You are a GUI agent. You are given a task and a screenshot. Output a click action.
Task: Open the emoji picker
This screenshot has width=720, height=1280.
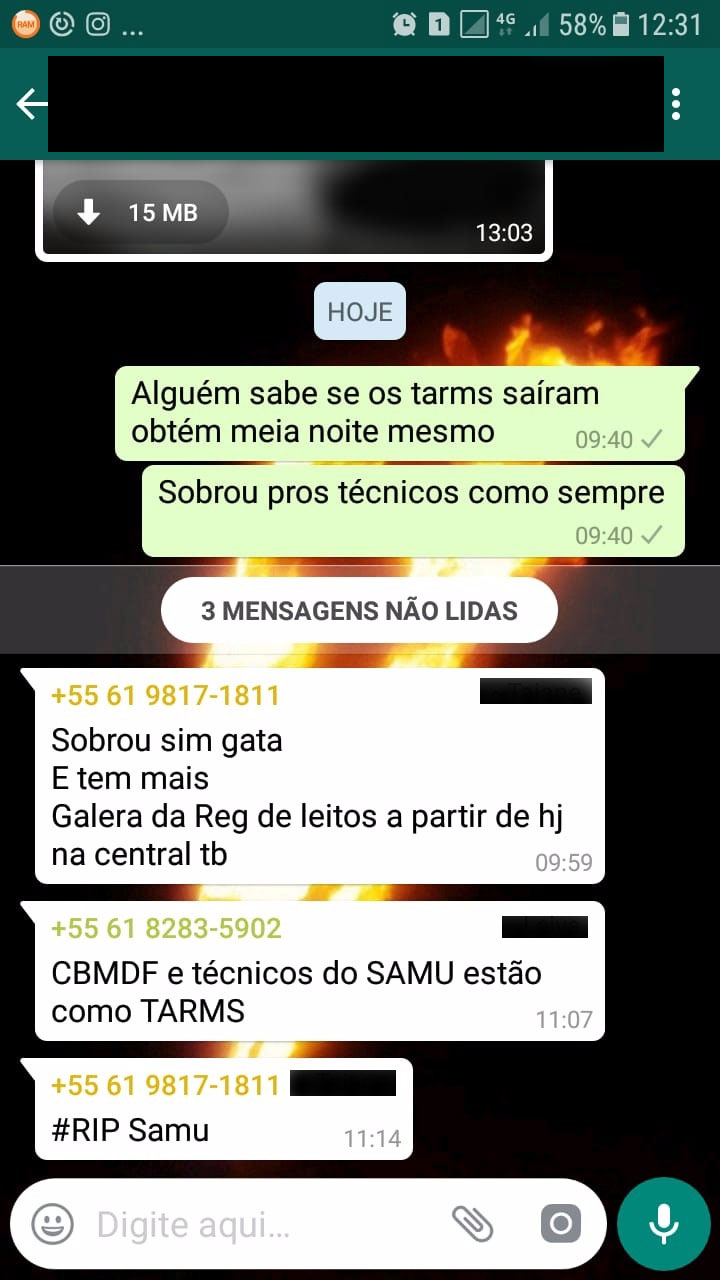click(52, 1224)
